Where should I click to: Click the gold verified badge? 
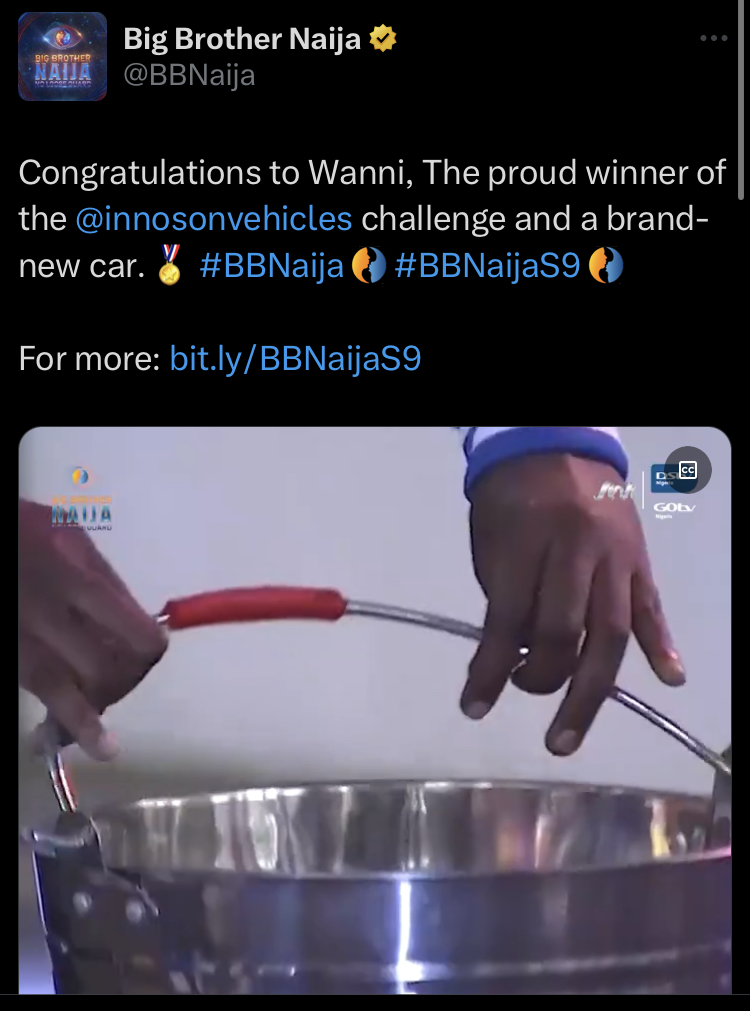pos(382,38)
